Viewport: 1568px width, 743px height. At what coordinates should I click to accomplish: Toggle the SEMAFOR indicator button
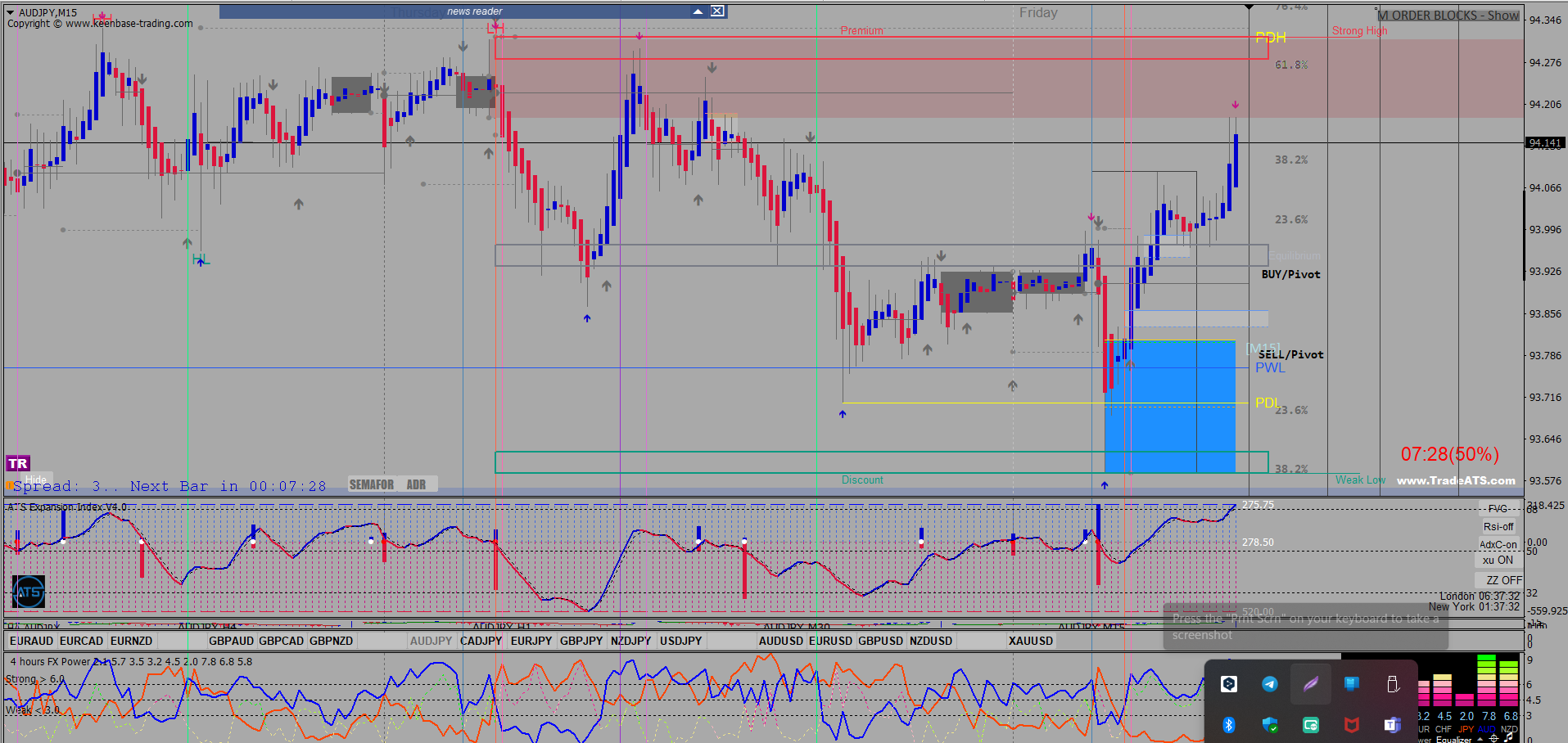372,484
